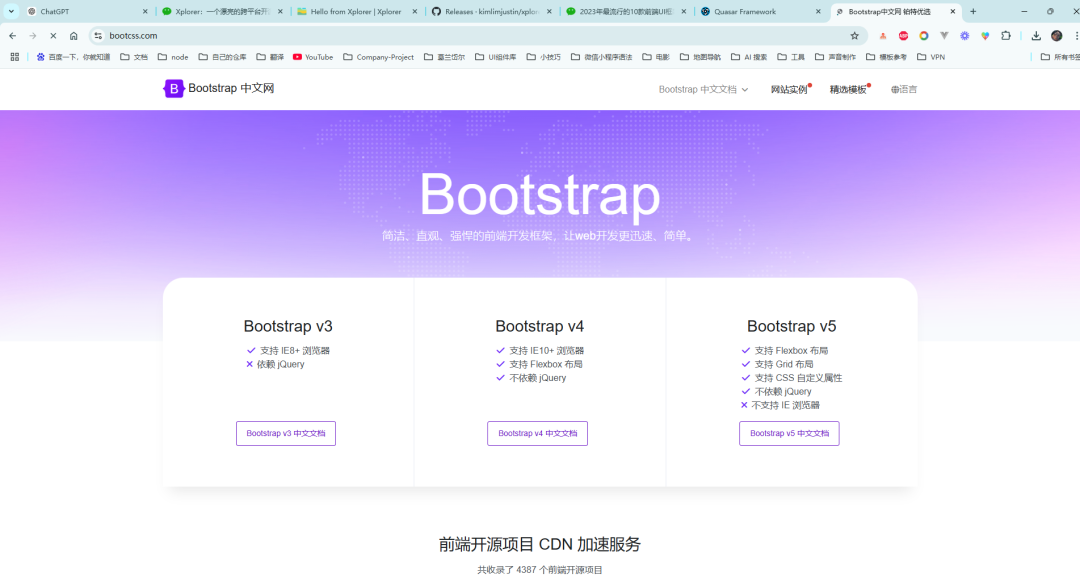Click the browser home icon
Screen dimensions: 1080x586
pos(73,35)
